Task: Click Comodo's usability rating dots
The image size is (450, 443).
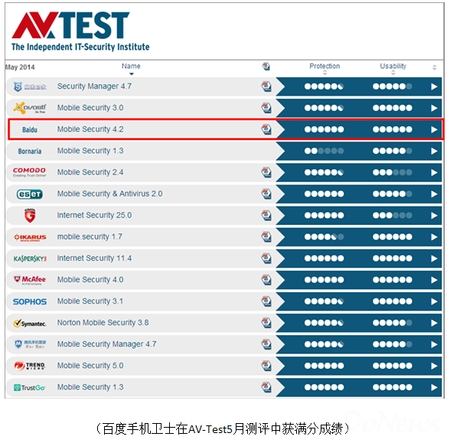Action: click(x=392, y=172)
